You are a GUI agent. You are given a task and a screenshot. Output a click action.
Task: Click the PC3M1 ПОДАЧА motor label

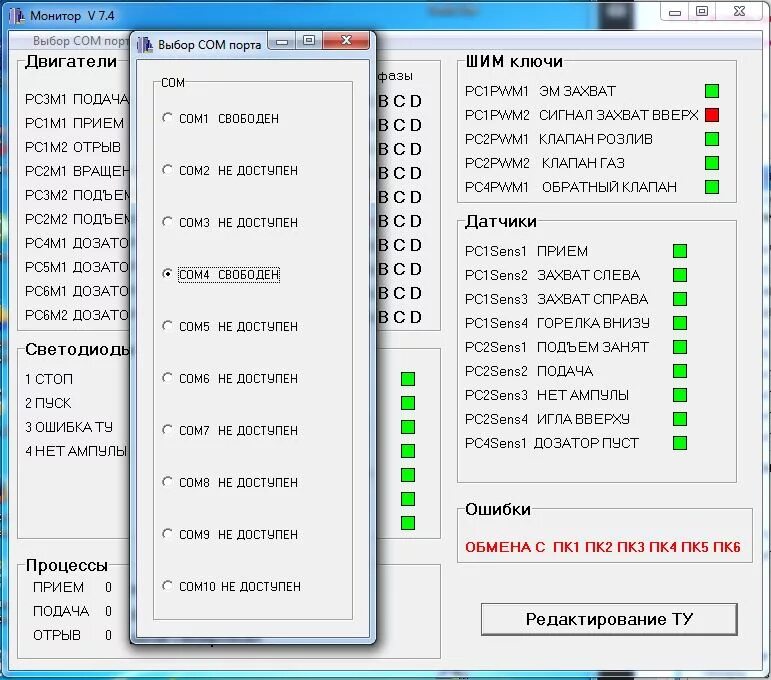point(77,99)
